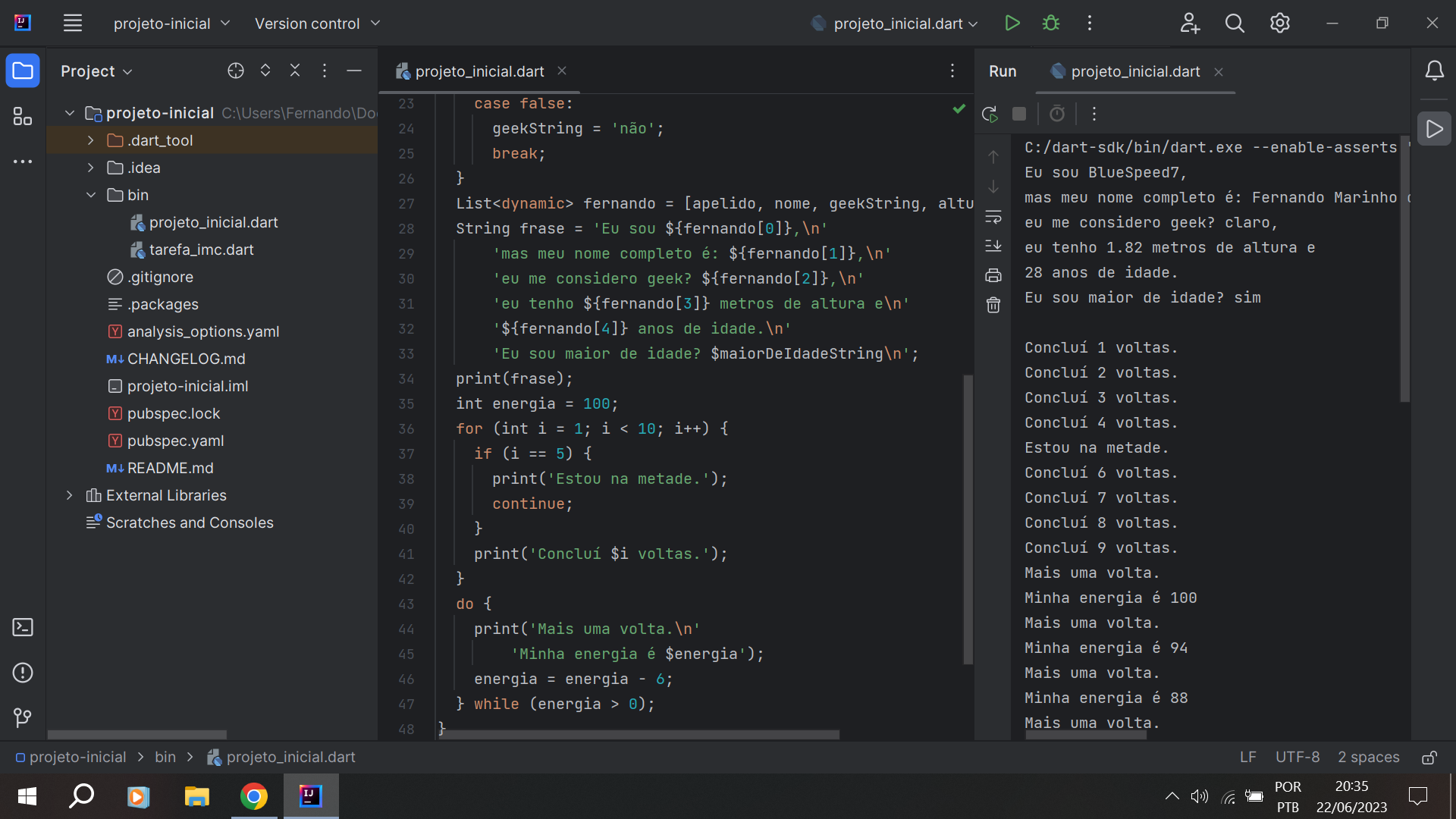
Task: Expand the .dart_tool folder
Action: tap(91, 140)
